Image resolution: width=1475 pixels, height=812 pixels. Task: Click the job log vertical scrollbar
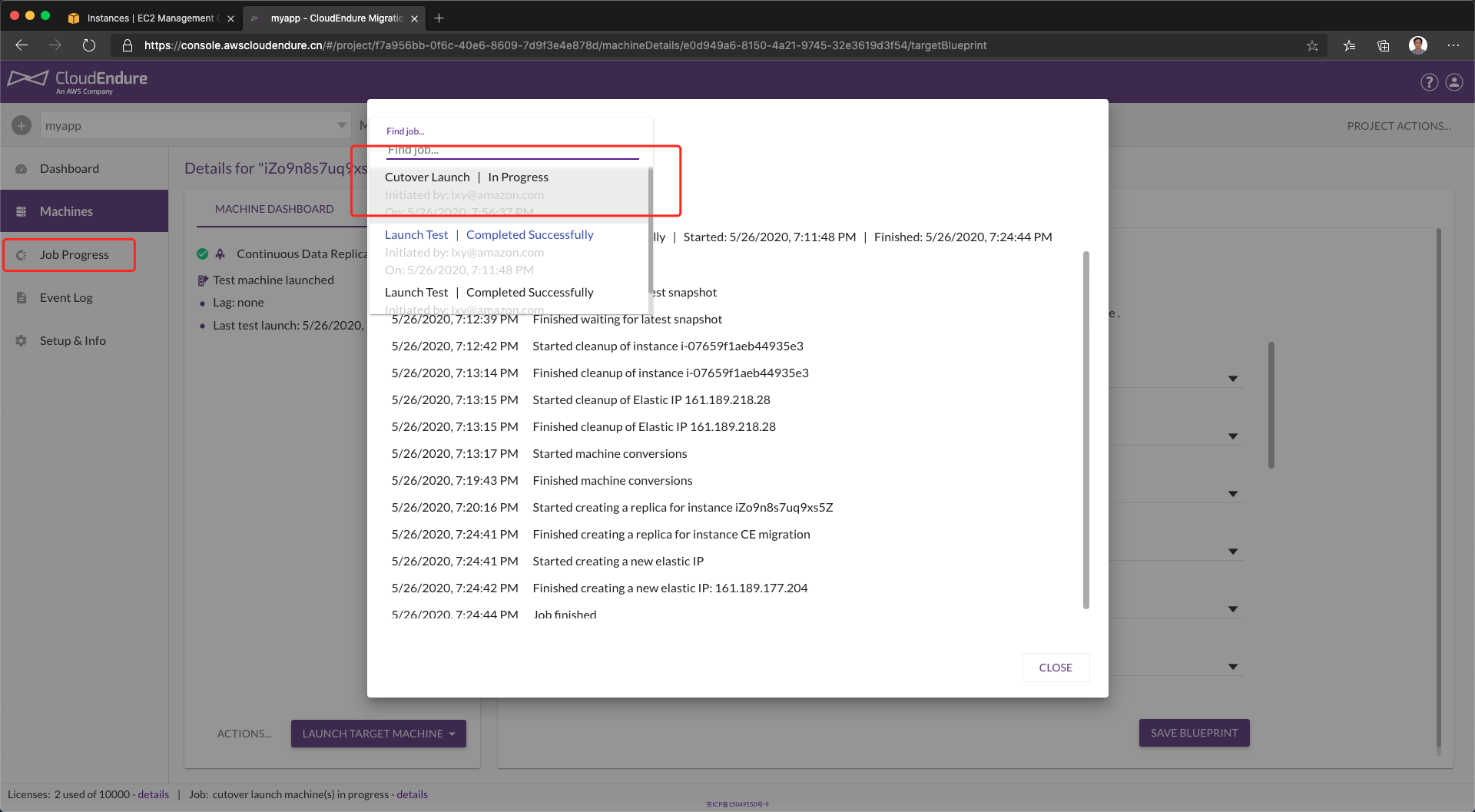[1086, 430]
